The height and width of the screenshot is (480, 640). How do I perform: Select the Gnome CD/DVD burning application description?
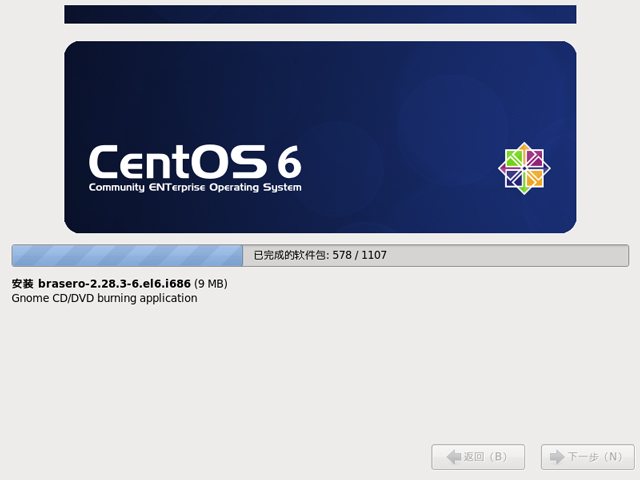(x=104, y=298)
